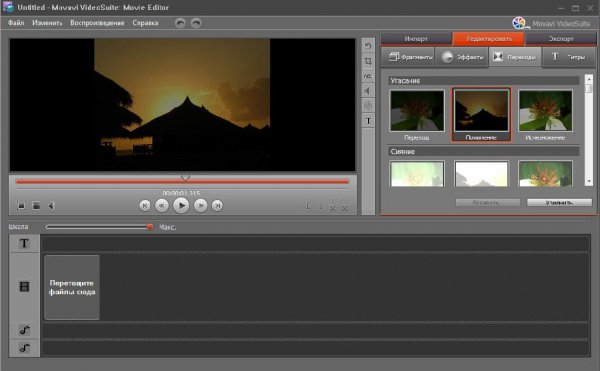This screenshot has height=371, width=600.
Task: Select the third Сияние flower thumbnail
Action: 545,174
